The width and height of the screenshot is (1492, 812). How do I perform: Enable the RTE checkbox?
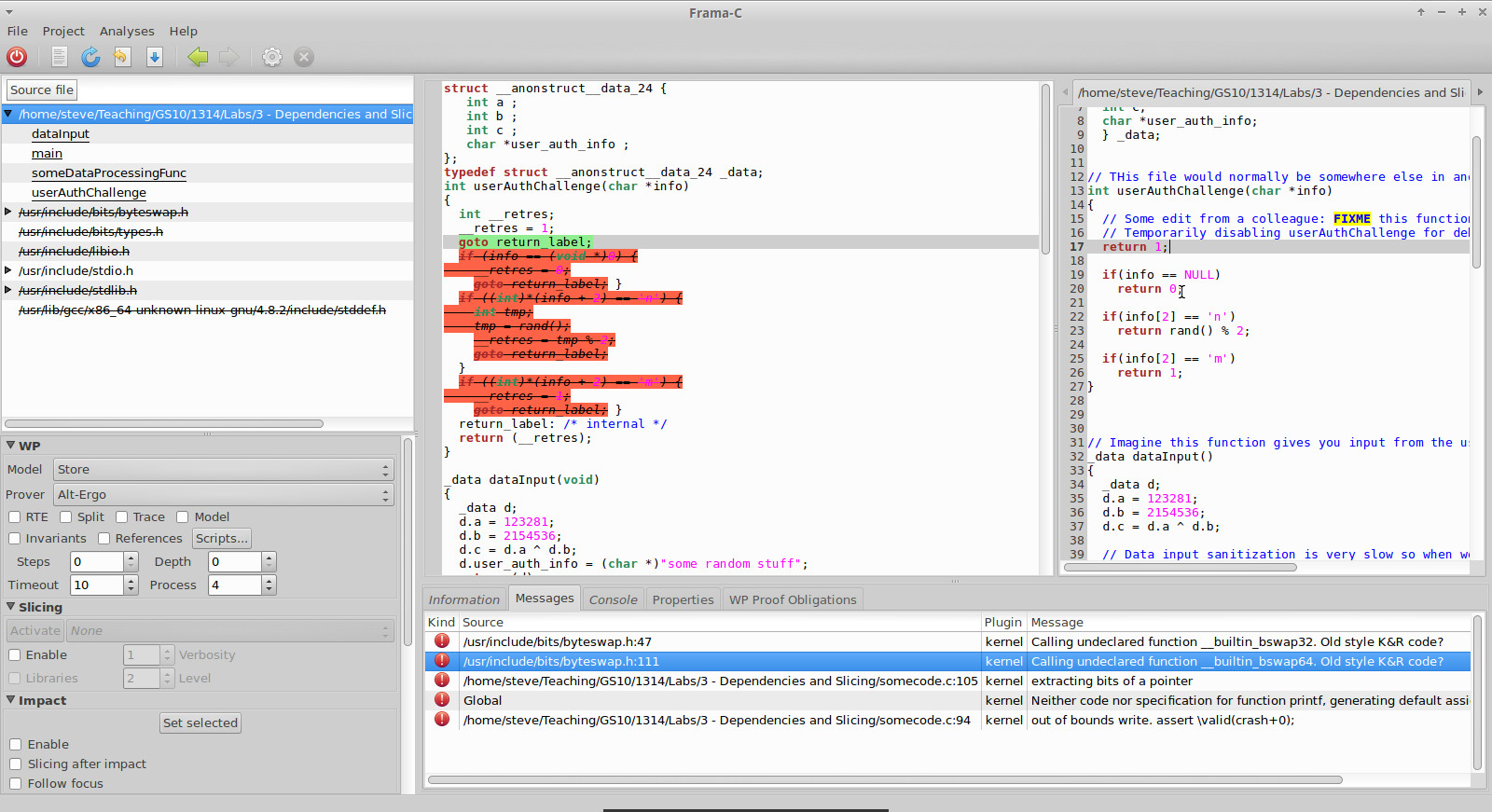coord(15,517)
